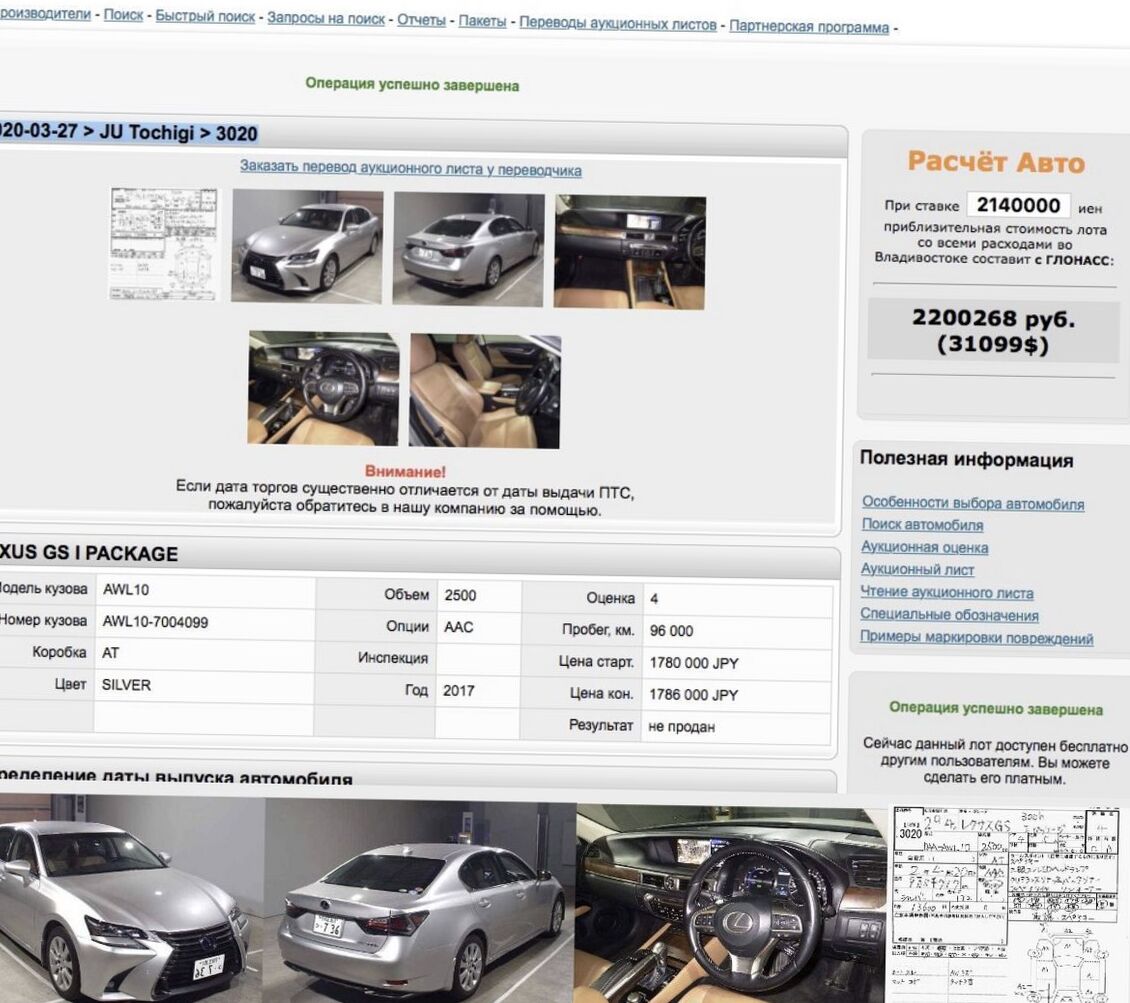Open the Отчеты navigation link
The image size is (1130, 1003).
pos(422,20)
